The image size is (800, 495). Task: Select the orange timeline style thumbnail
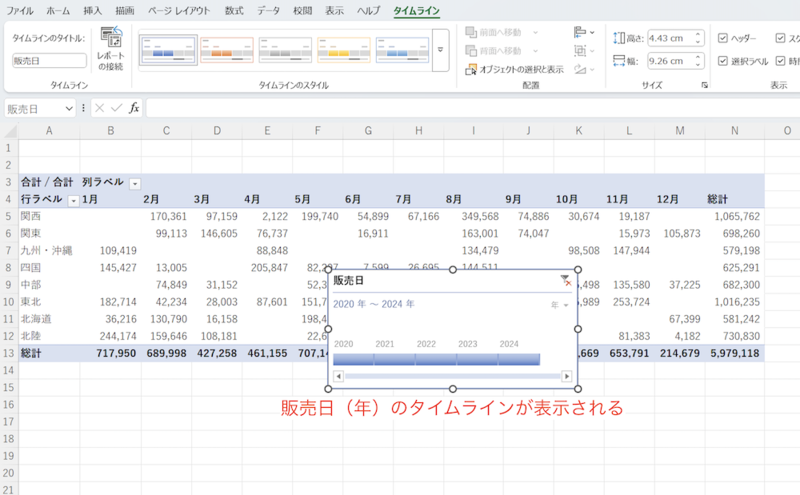click(227, 50)
